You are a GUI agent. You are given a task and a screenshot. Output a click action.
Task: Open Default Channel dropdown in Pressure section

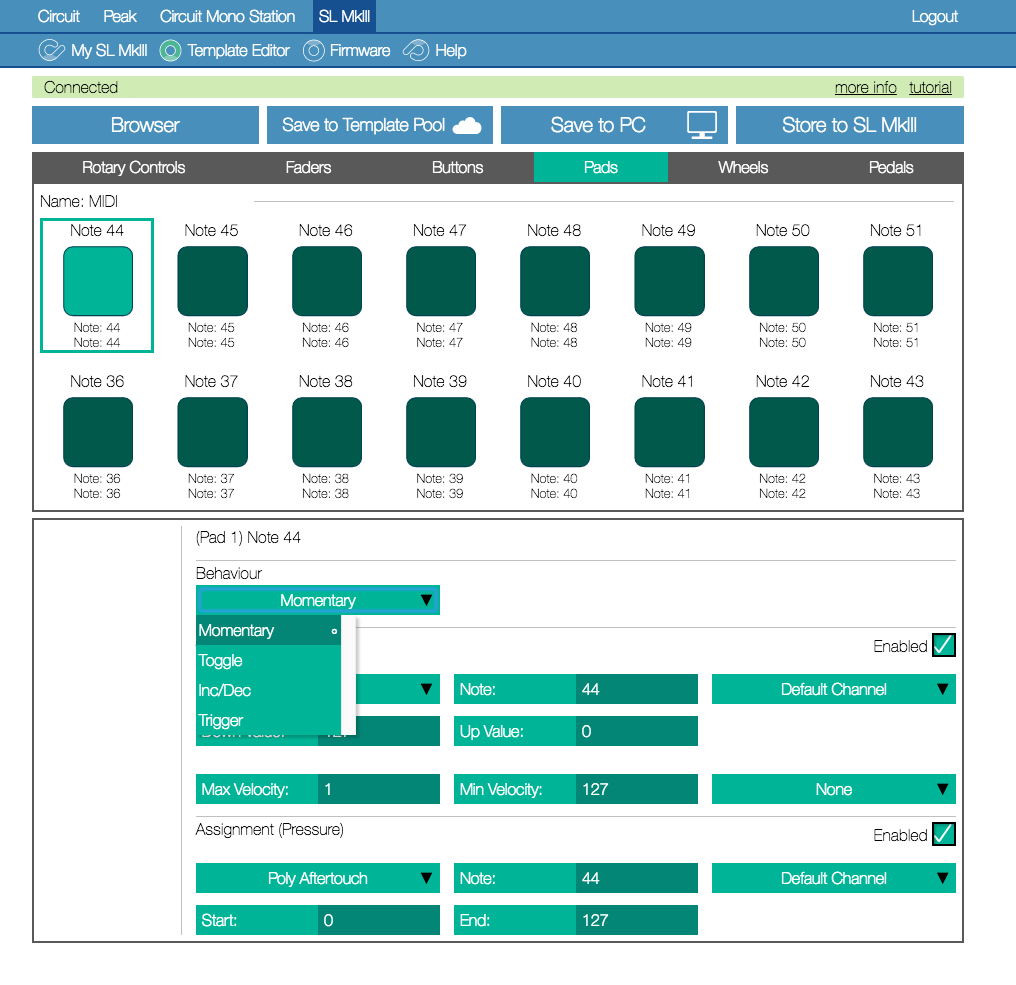[833, 878]
